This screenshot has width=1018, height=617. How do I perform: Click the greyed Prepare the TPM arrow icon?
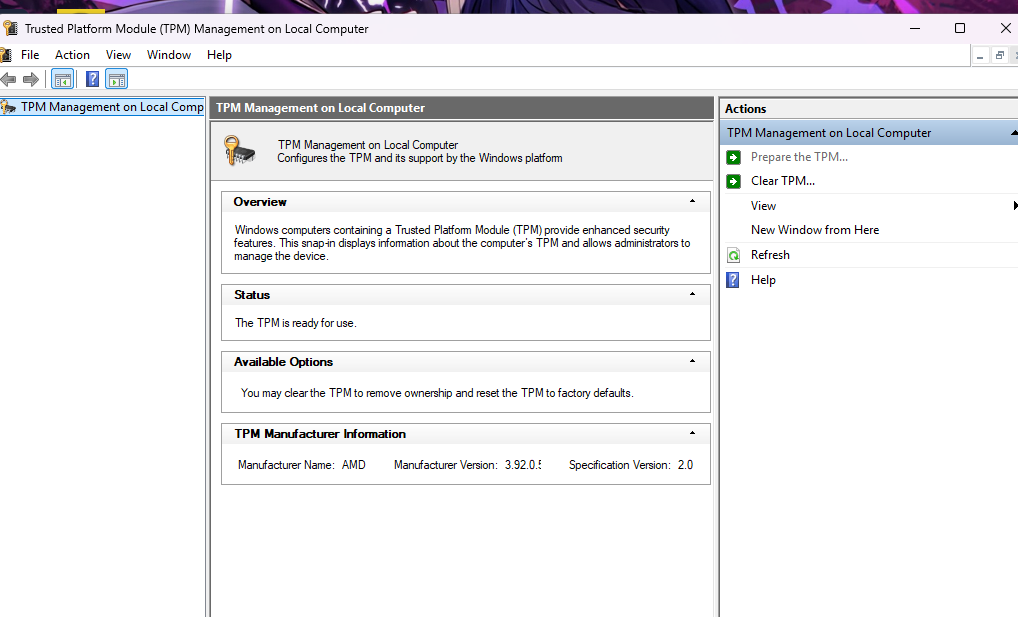[734, 157]
